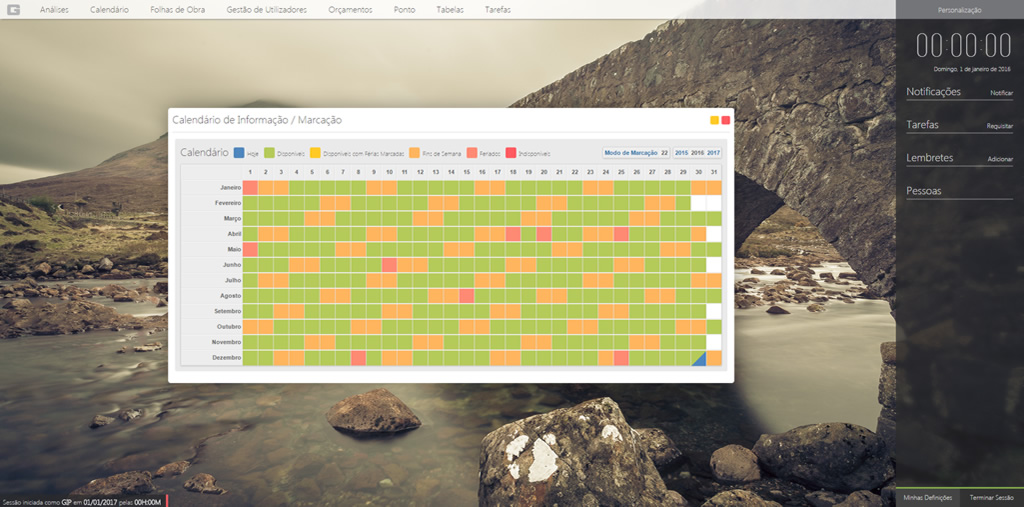Click the Terminar Sessão button
1024x507 pixels.
991,498
